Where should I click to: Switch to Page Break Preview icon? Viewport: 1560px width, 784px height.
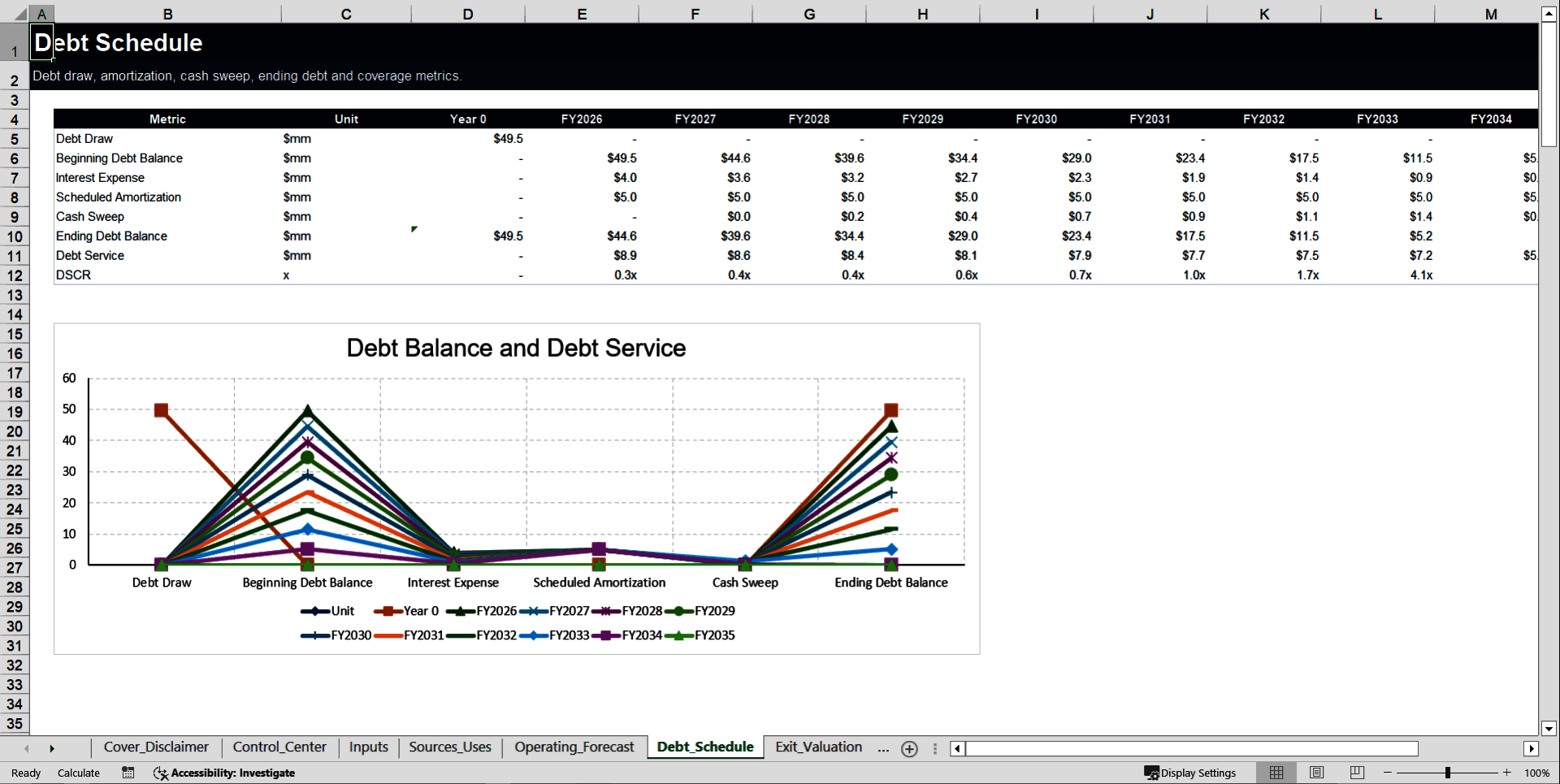1357,773
